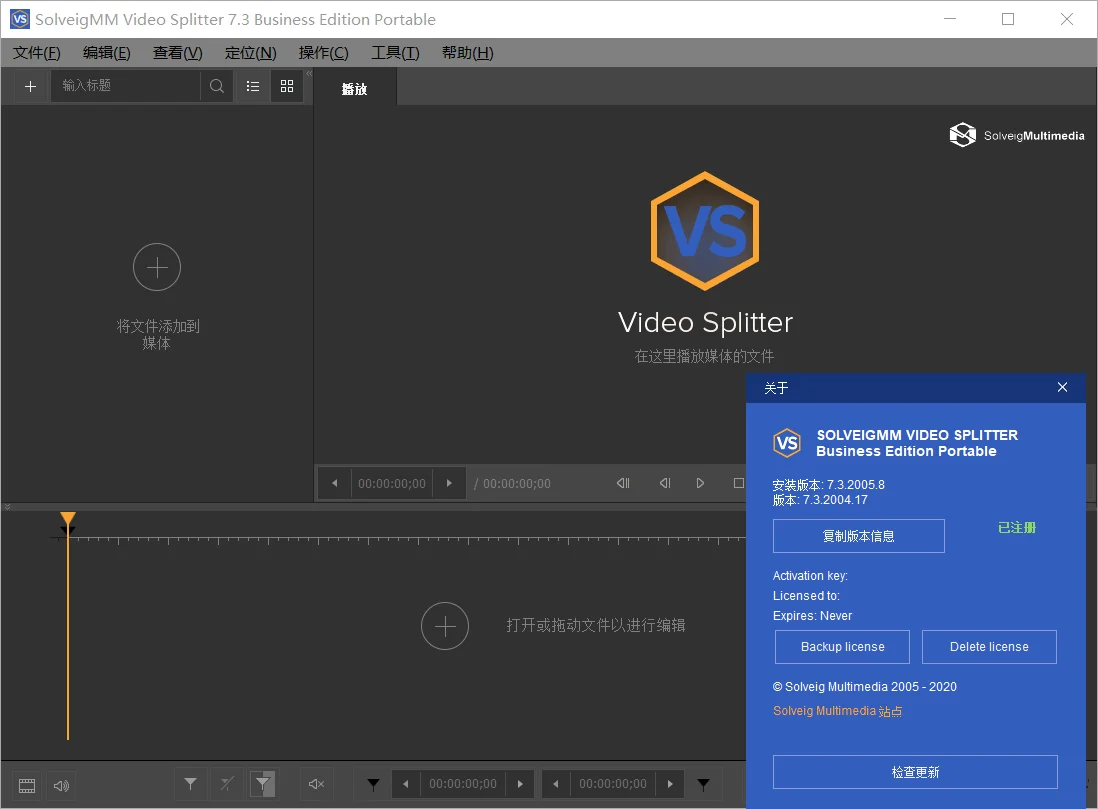Screen dimensions: 1098x809
Task: Mute audio with the crossed speaker toggle
Action: pyautogui.click(x=316, y=784)
